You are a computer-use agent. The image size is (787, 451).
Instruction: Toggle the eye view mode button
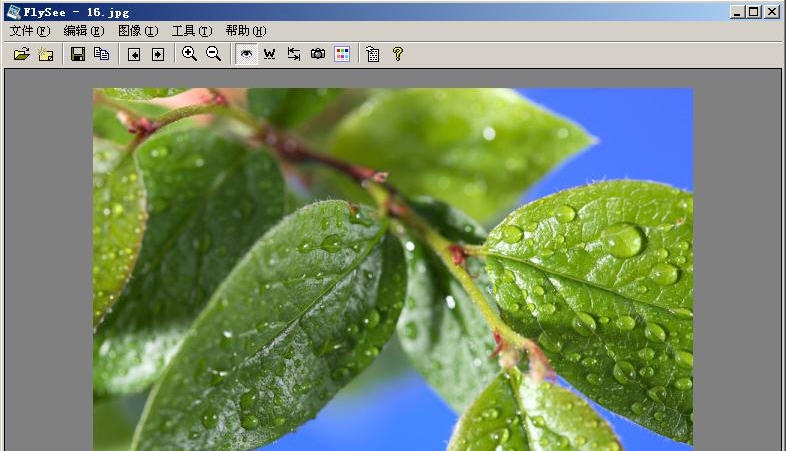point(246,54)
